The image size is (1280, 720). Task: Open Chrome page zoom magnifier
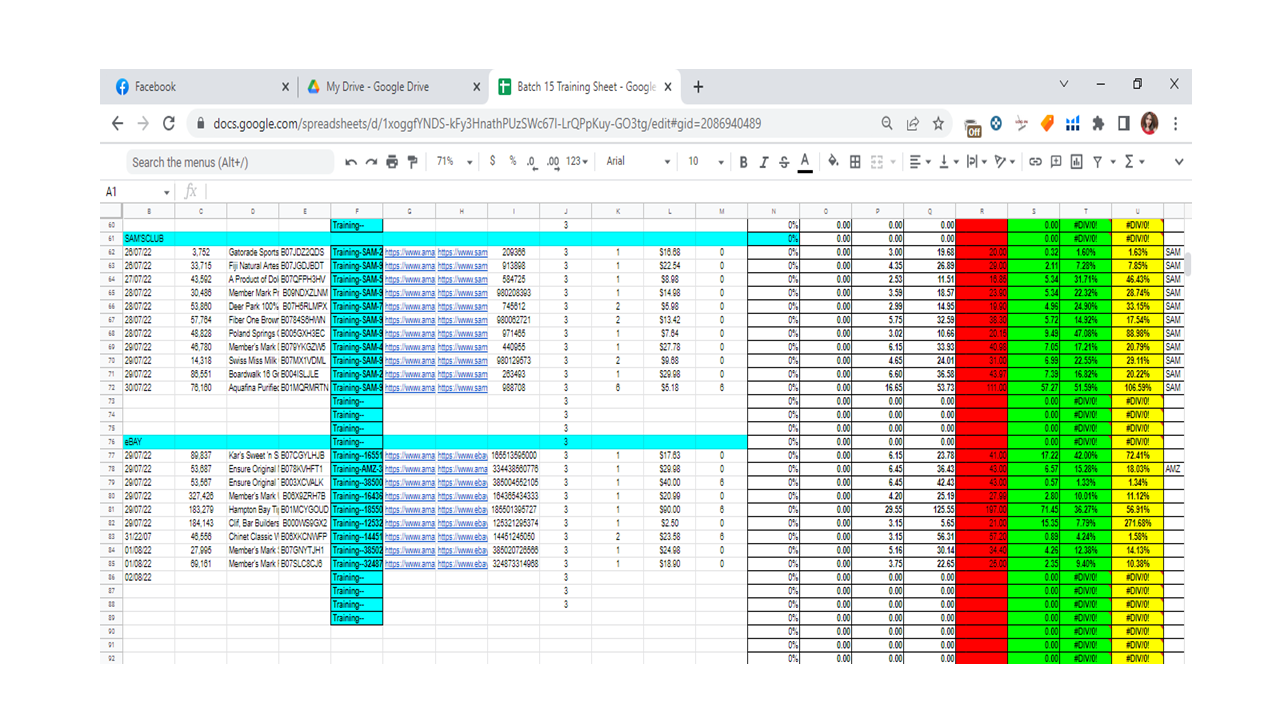[887, 124]
